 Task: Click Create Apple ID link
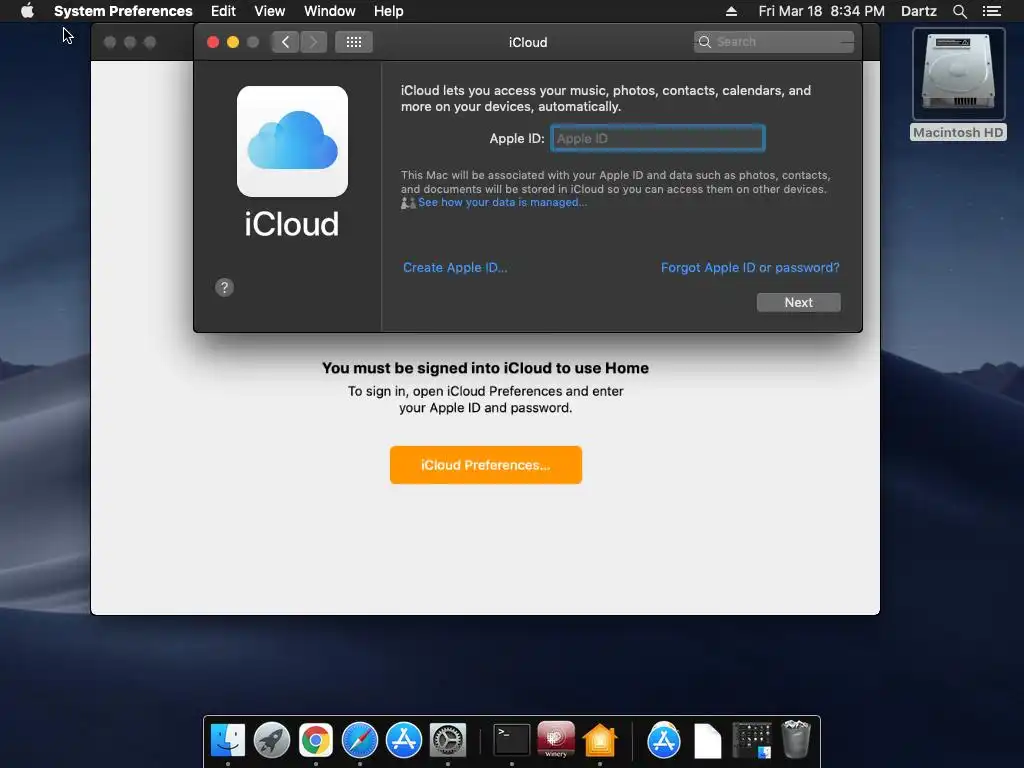coord(455,268)
